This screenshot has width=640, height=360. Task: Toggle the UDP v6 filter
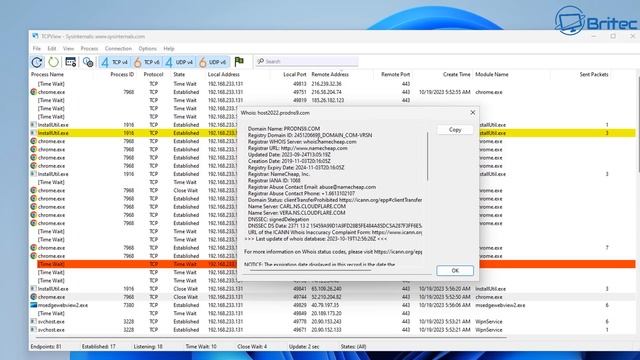(212, 62)
